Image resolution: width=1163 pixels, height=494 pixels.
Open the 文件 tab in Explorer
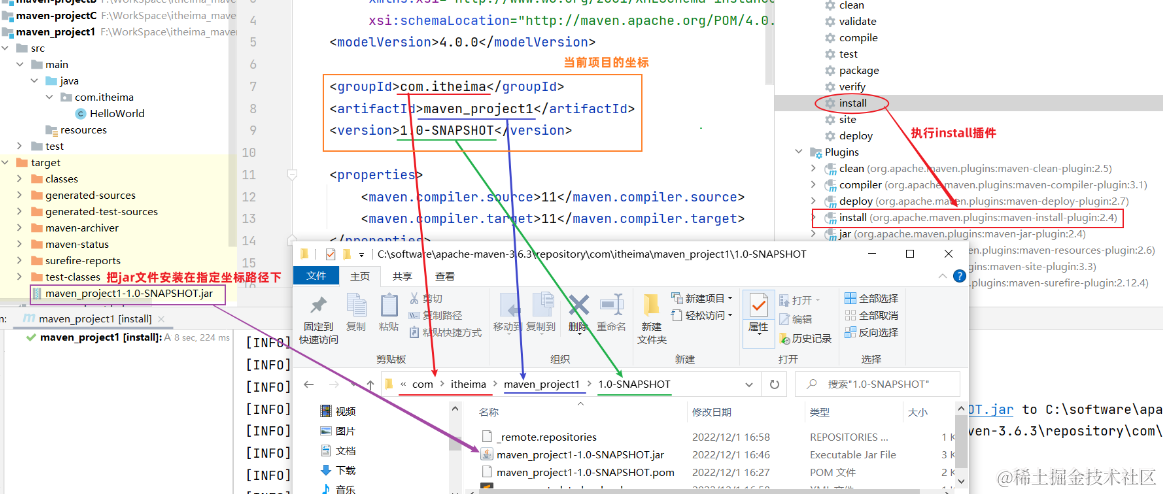(x=316, y=276)
